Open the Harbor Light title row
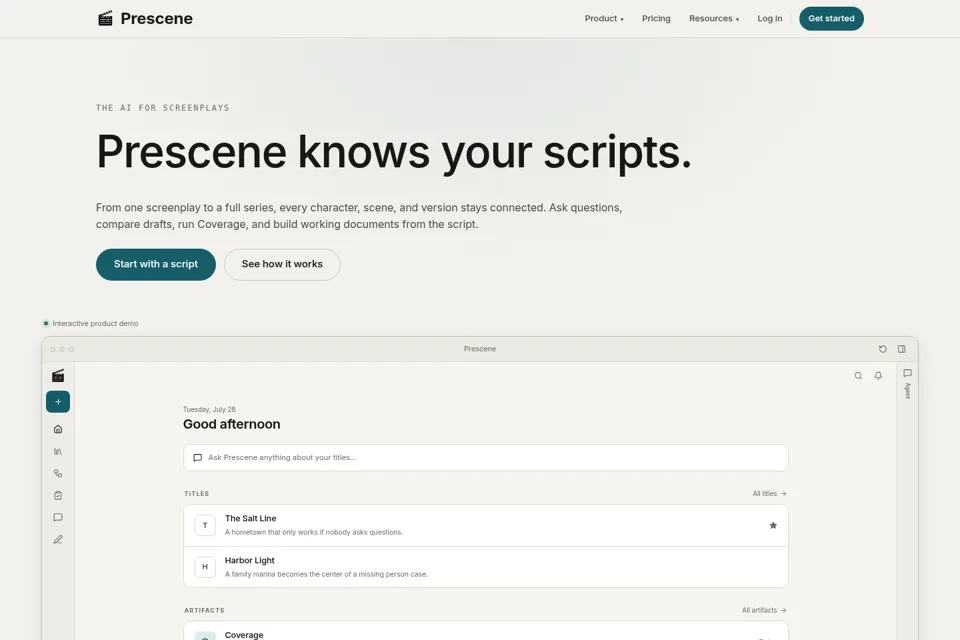960x640 pixels. 486,567
